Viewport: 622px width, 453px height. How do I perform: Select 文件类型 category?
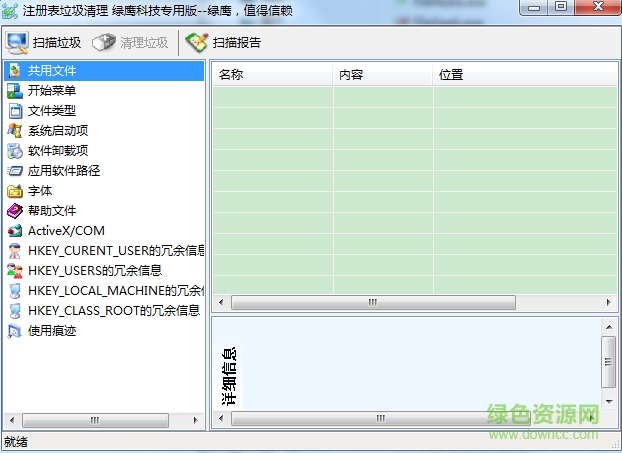click(x=52, y=111)
